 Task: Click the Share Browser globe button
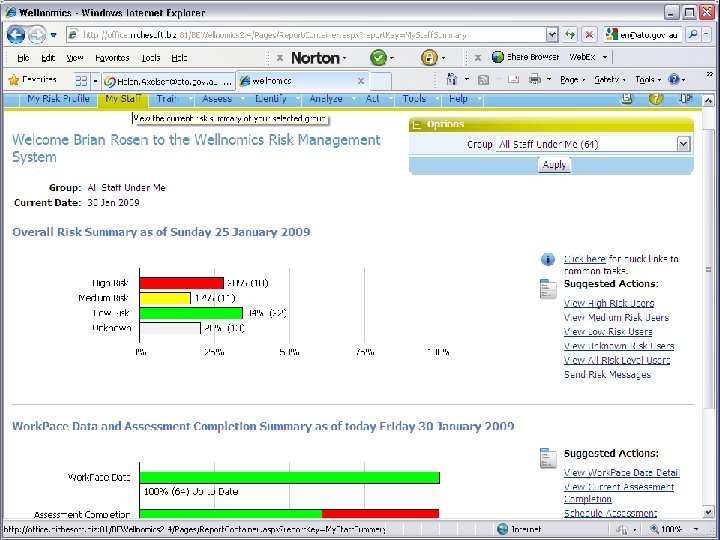pyautogui.click(x=525, y=57)
